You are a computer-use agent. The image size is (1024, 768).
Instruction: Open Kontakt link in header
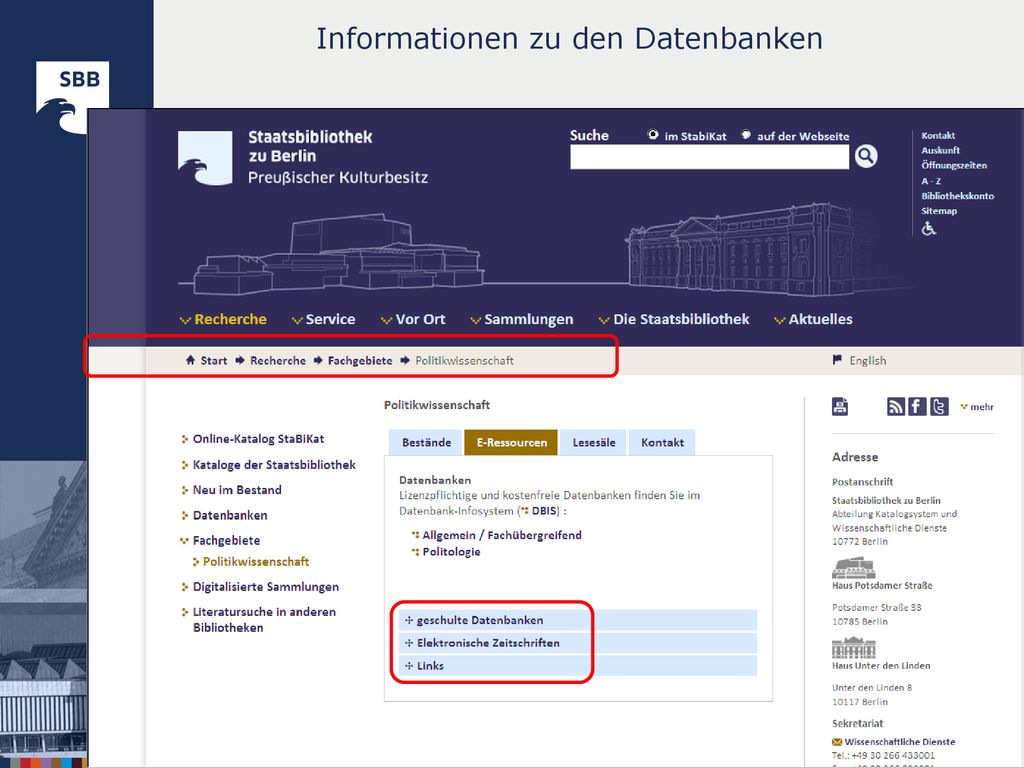[x=938, y=136]
